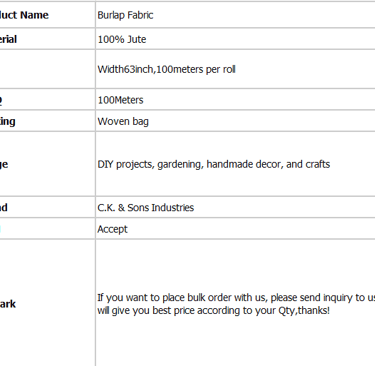Click the cyan label cell beside Accept
Image resolution: width=375 pixels, height=366 pixels.
(47, 229)
